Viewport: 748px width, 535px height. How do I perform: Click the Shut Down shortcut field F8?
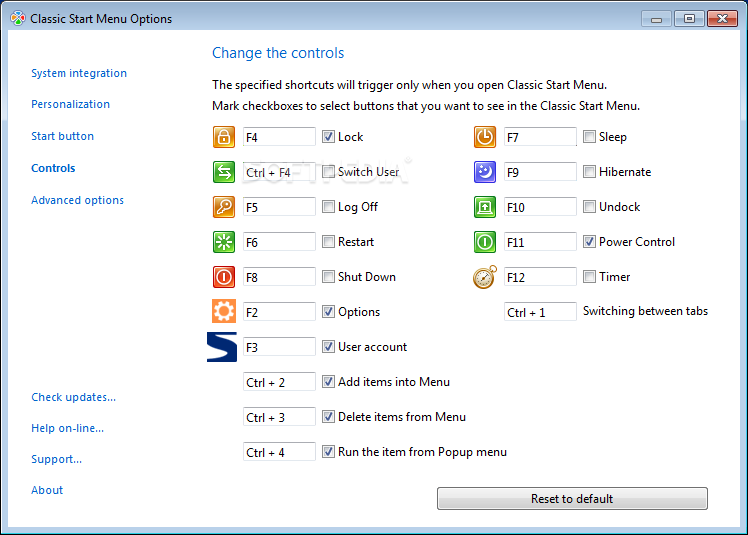point(279,277)
